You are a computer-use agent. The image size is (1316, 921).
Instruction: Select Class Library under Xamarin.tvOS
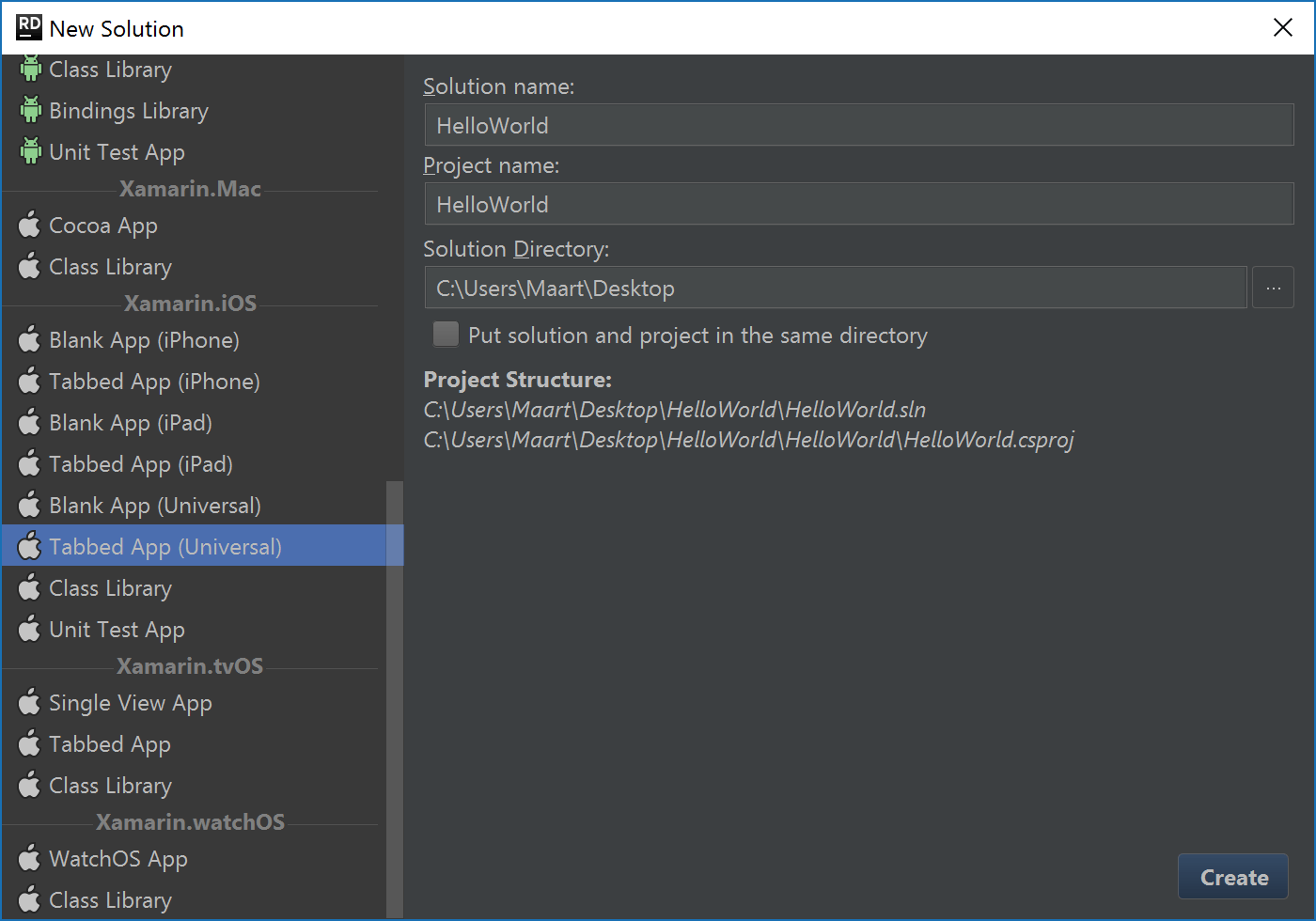pos(194,786)
